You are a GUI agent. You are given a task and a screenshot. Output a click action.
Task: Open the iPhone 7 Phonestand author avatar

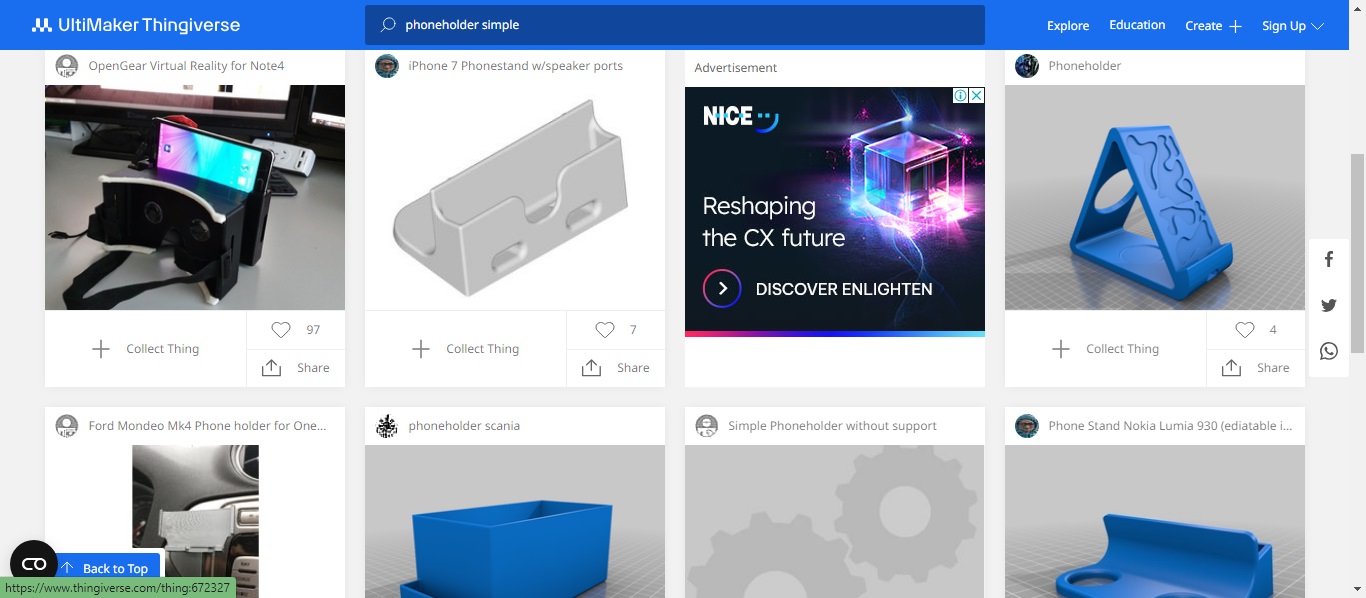[x=387, y=66]
